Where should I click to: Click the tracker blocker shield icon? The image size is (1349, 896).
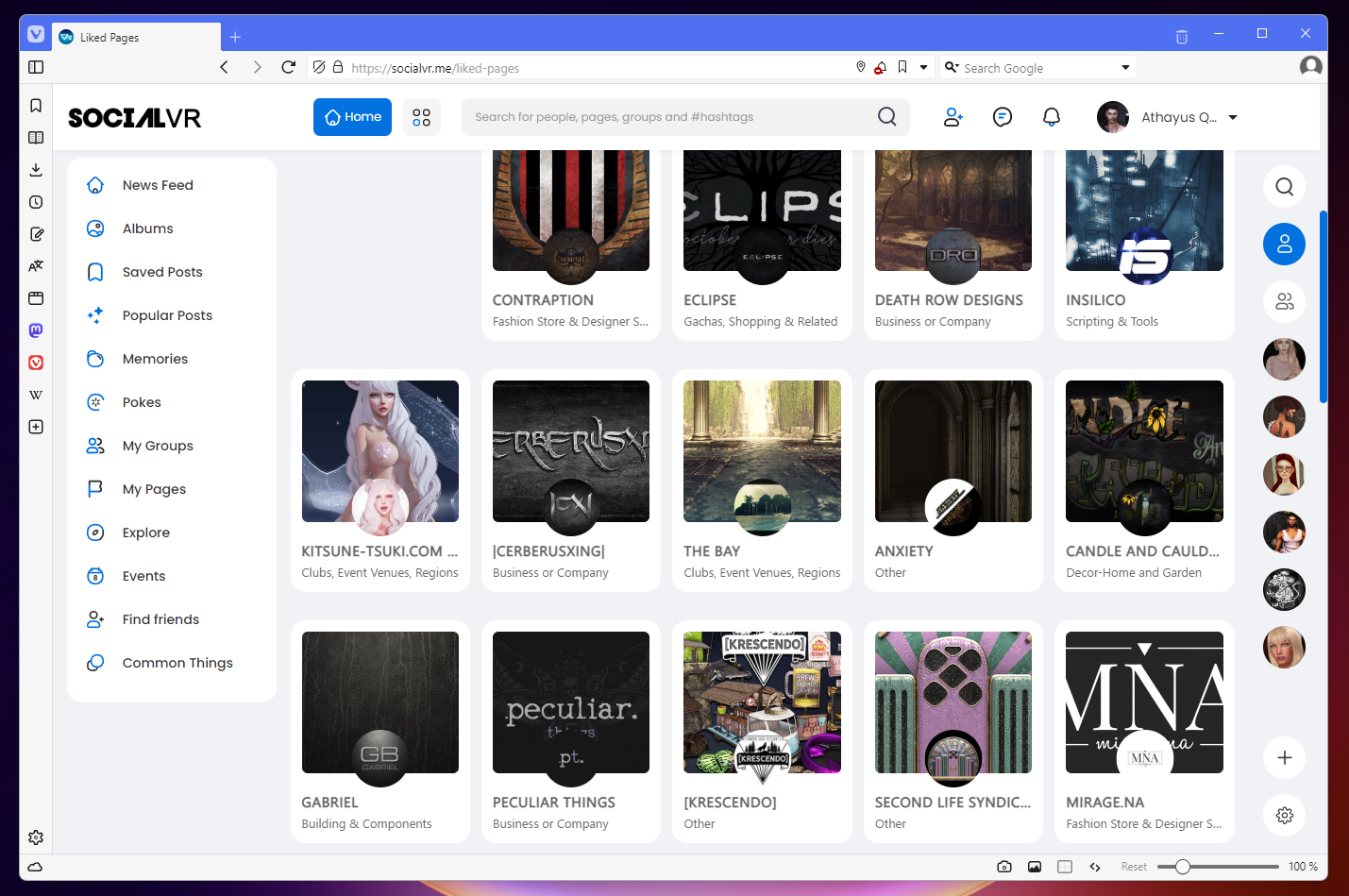pos(319,67)
